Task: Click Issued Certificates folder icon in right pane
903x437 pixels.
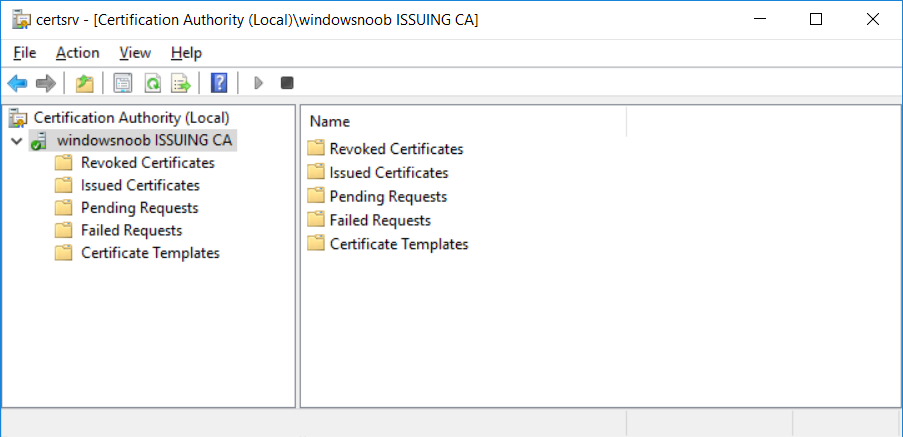Action: pos(316,172)
